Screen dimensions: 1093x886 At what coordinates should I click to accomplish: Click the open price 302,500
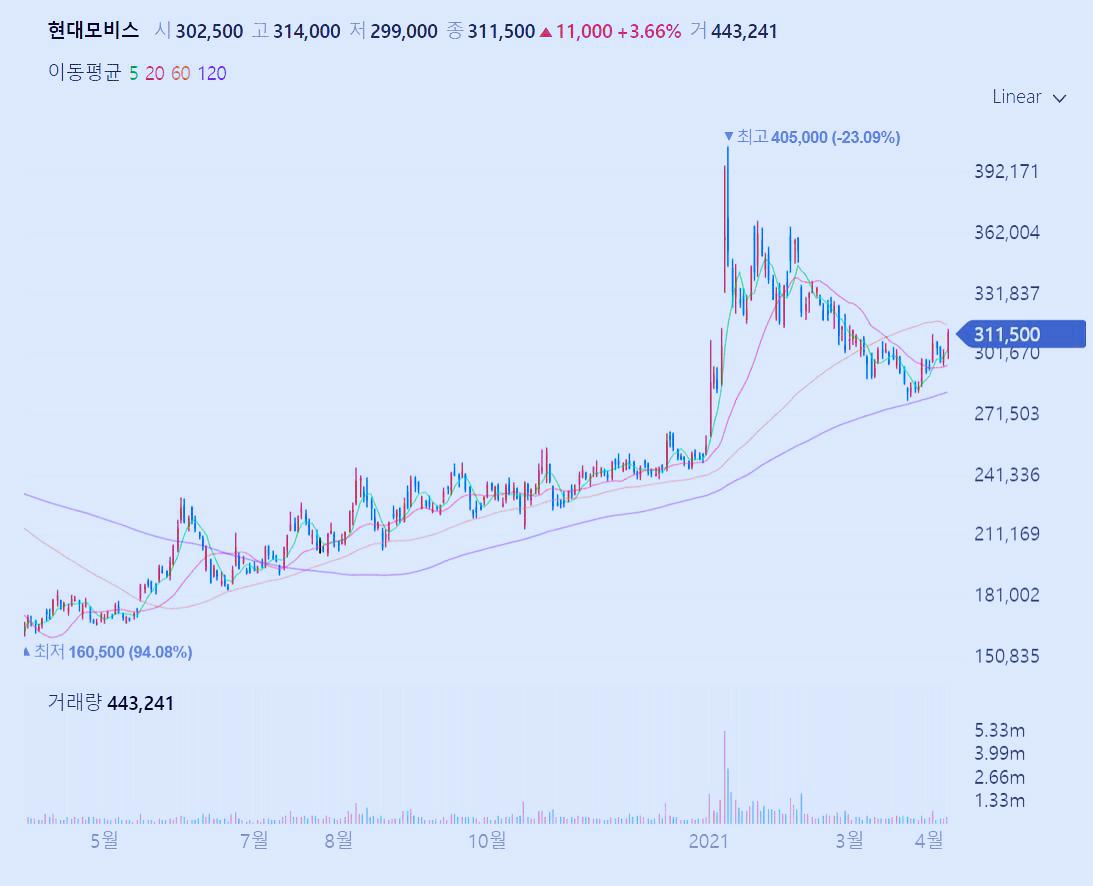point(209,31)
